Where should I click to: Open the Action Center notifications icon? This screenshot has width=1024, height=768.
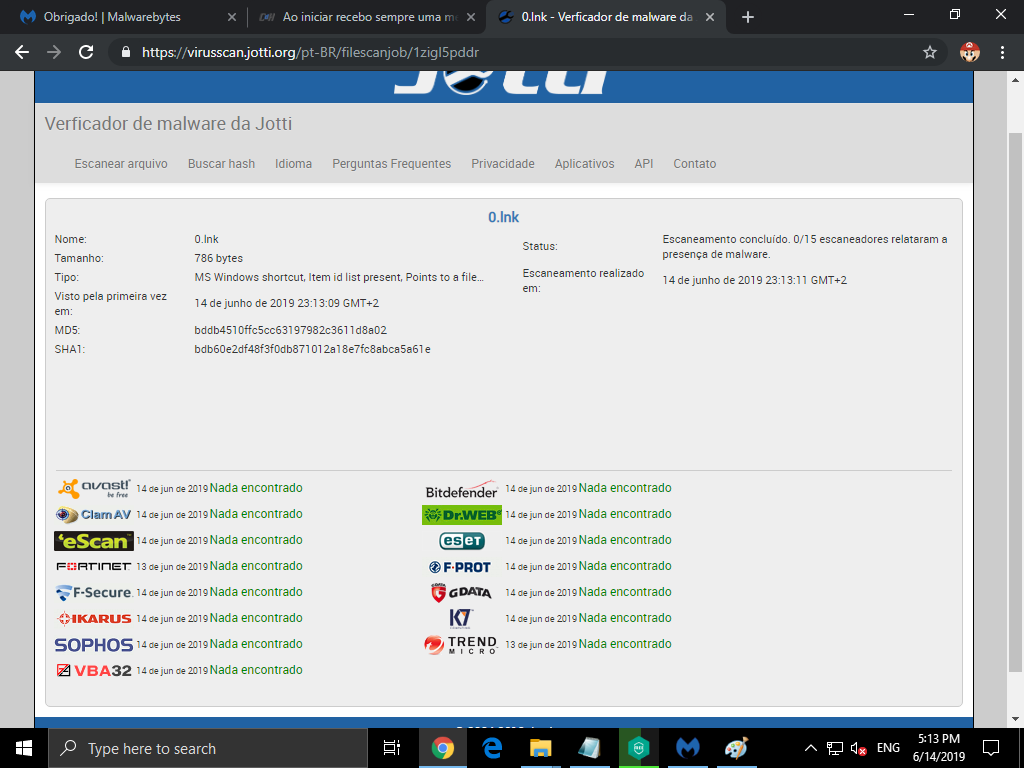(x=991, y=748)
